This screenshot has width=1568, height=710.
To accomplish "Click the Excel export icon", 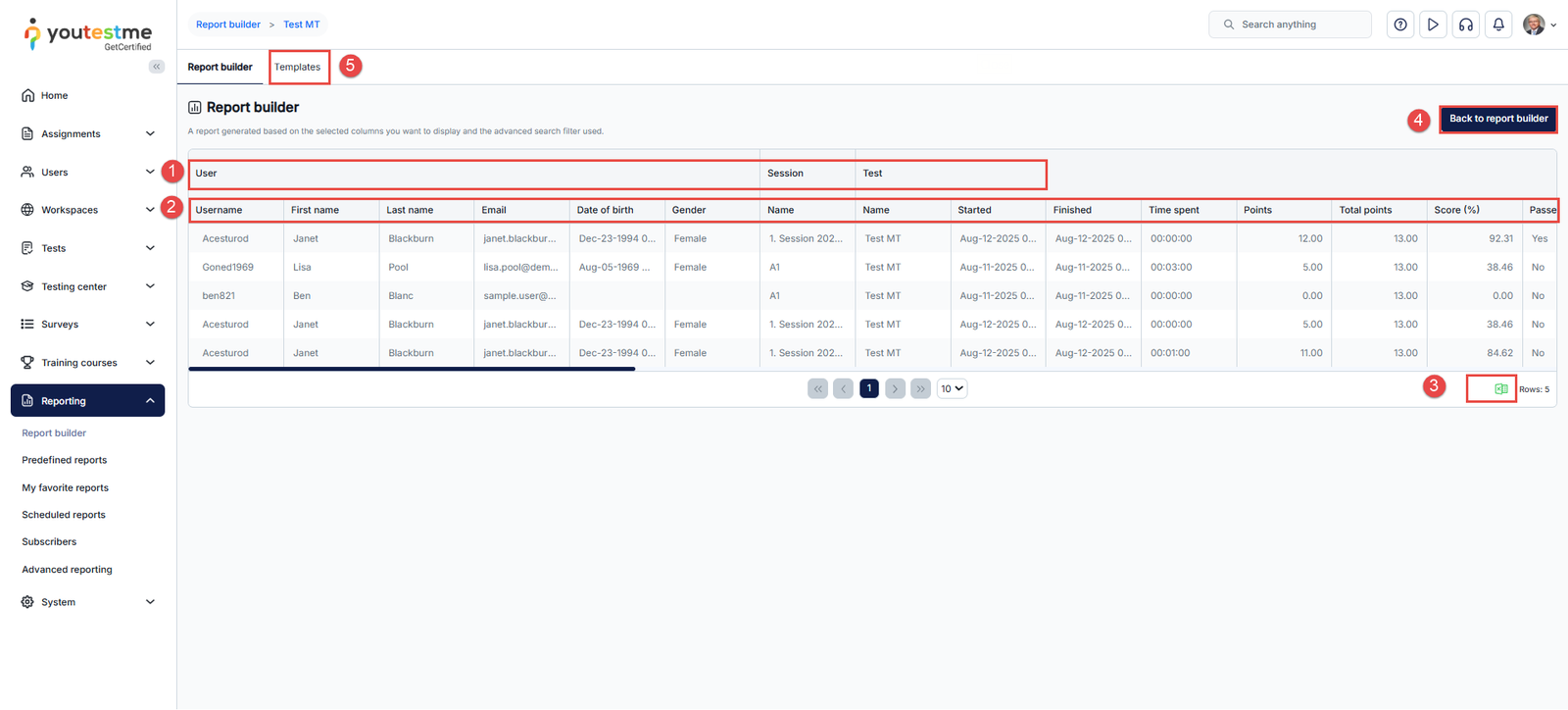I will (1500, 389).
